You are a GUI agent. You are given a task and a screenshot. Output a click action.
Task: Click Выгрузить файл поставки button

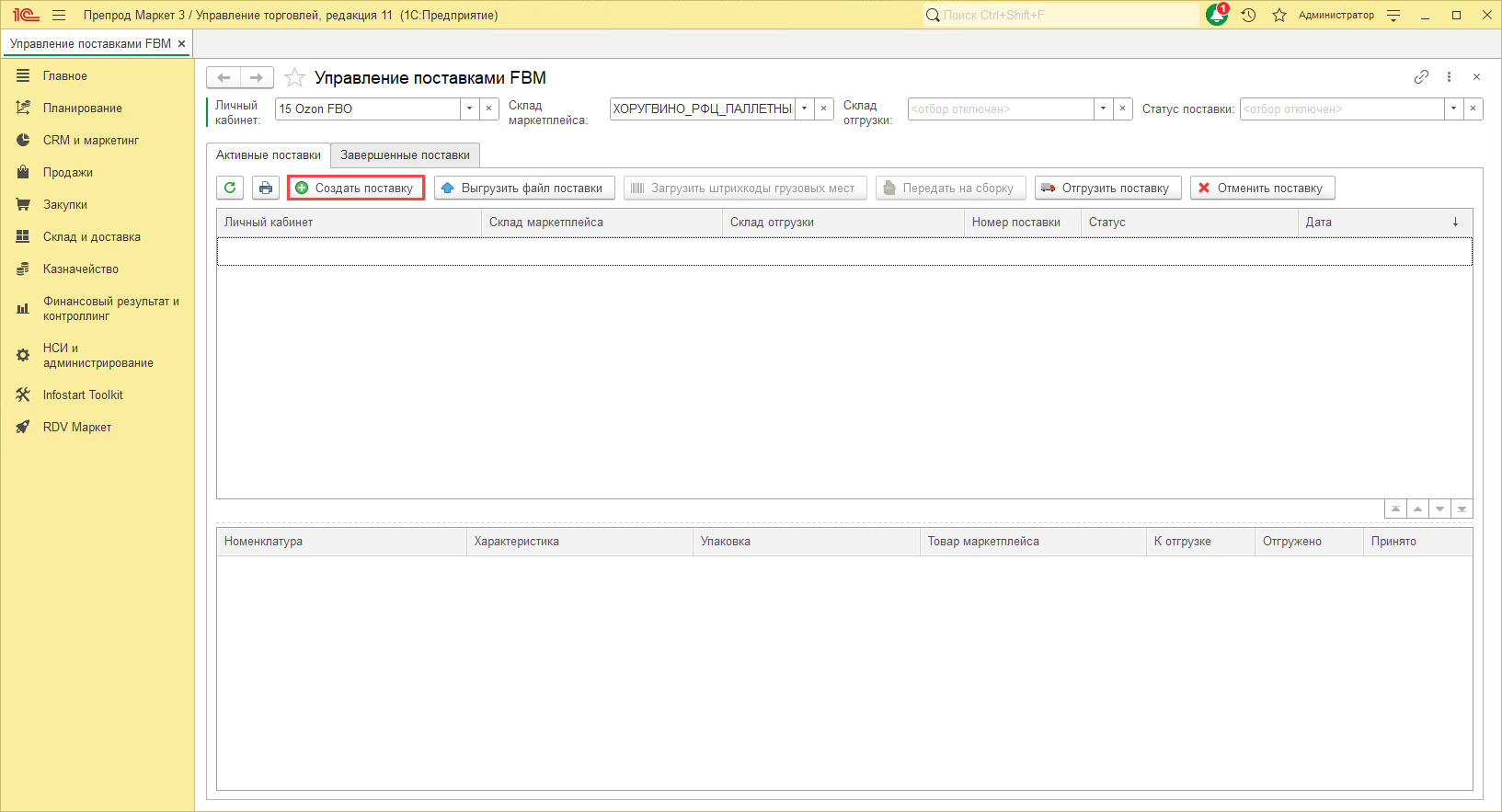[x=524, y=188]
